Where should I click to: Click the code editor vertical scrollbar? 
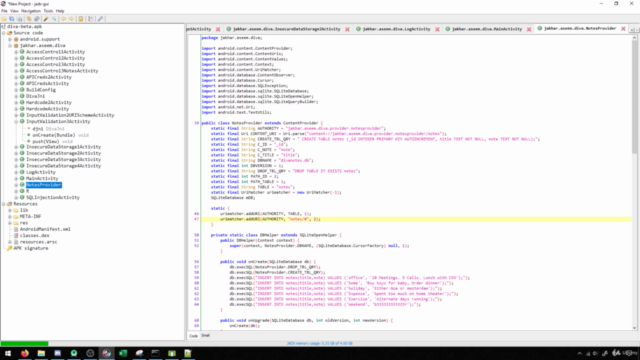pyautogui.click(x=634, y=98)
